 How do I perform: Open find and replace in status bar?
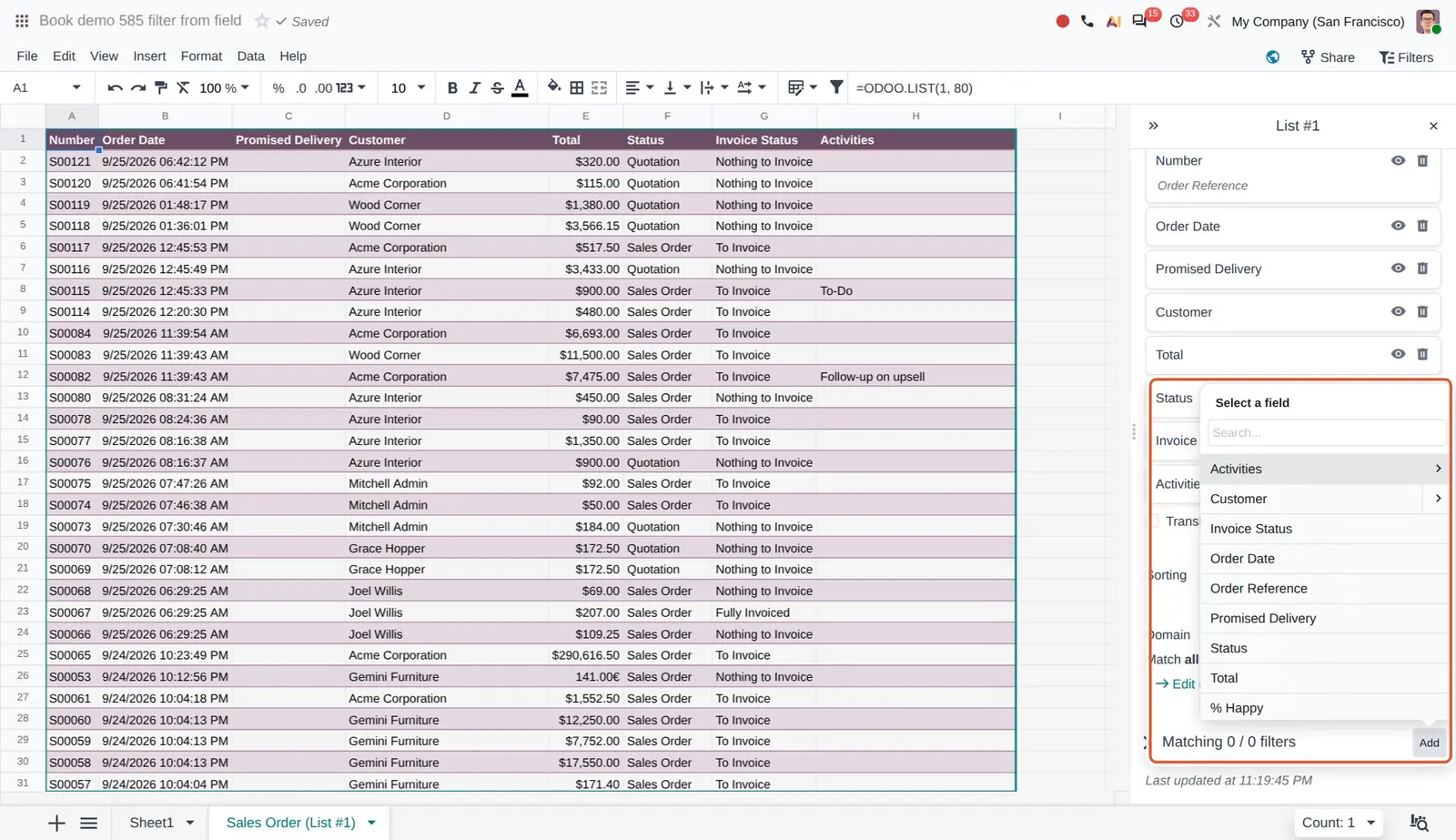(x=1419, y=823)
